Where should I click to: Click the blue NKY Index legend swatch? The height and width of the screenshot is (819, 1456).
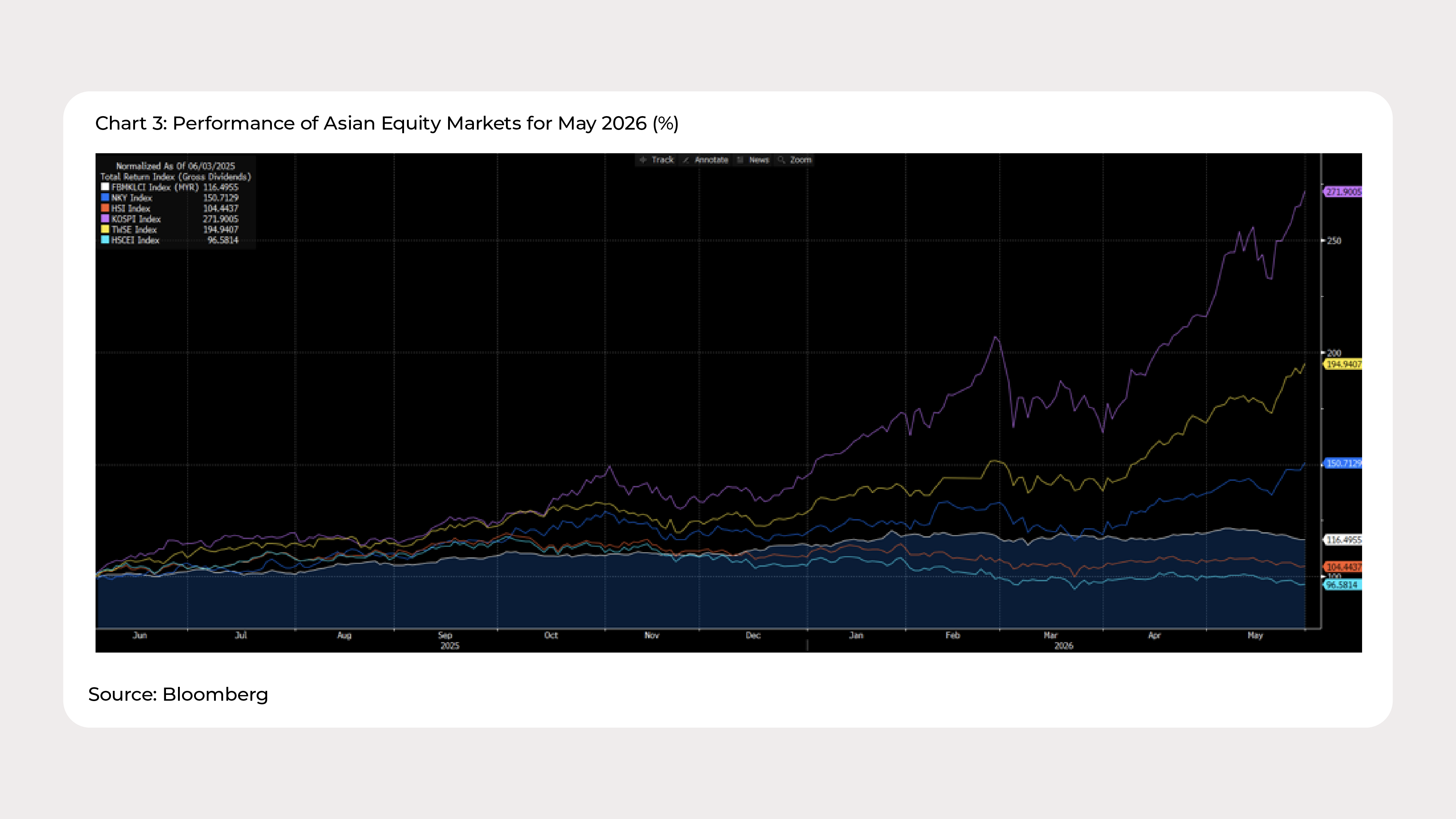[x=104, y=197]
